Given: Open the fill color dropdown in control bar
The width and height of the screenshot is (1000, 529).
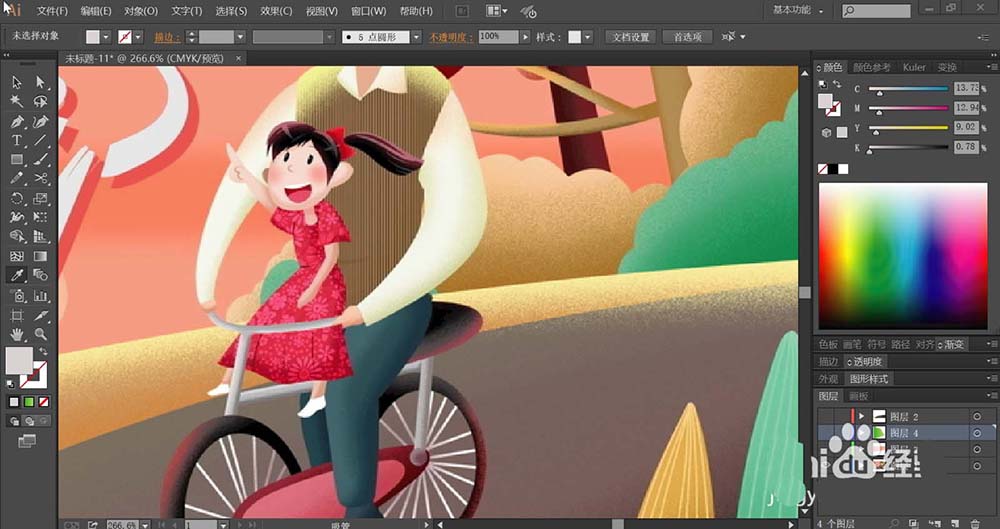Looking at the screenshot, I should (x=106, y=37).
